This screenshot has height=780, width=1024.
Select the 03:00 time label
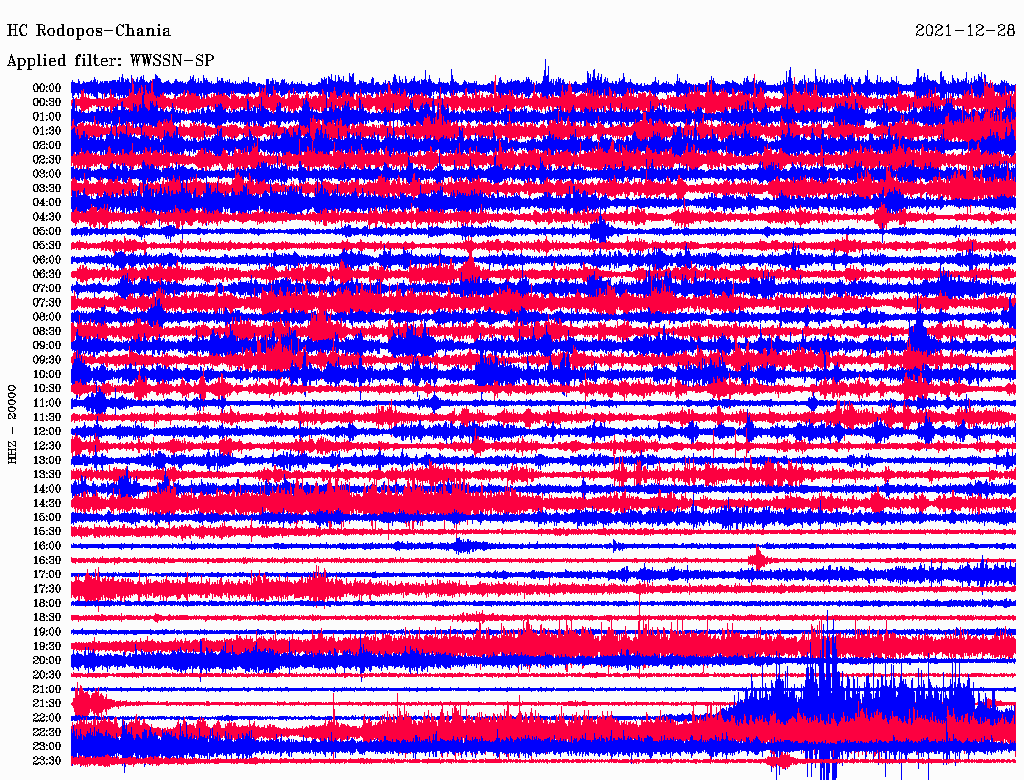click(x=47, y=174)
